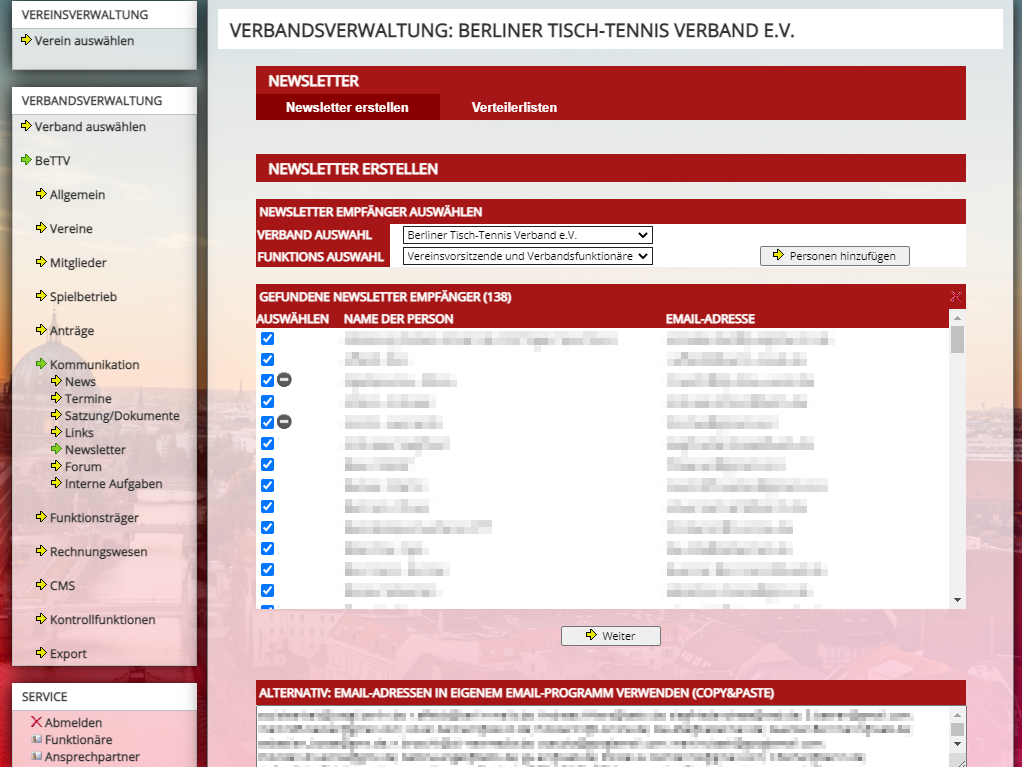Click the arrow icon beside News
Viewport: 1022px width, 767px height.
[x=56, y=380]
